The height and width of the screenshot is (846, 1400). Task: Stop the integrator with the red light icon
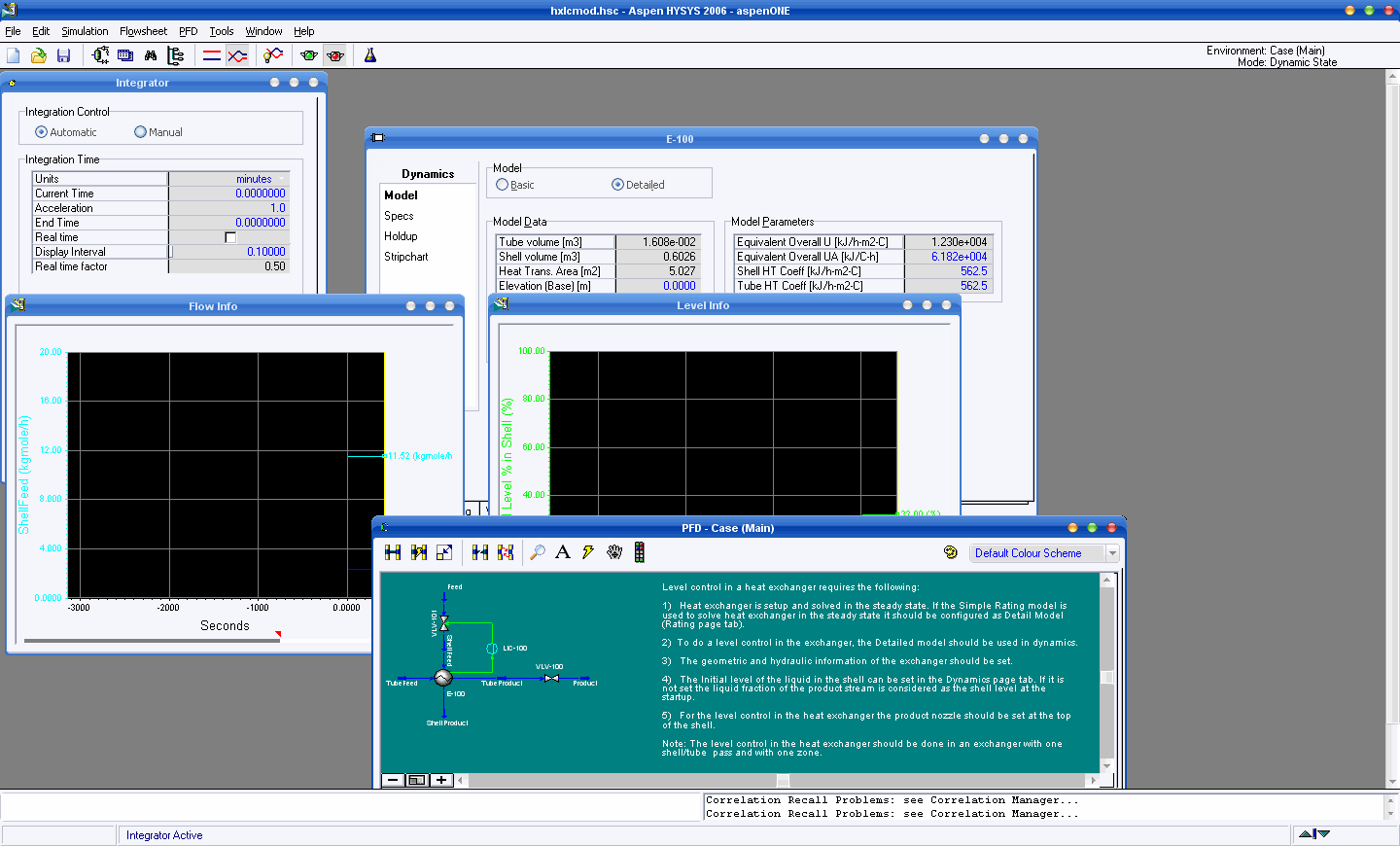tap(335, 56)
